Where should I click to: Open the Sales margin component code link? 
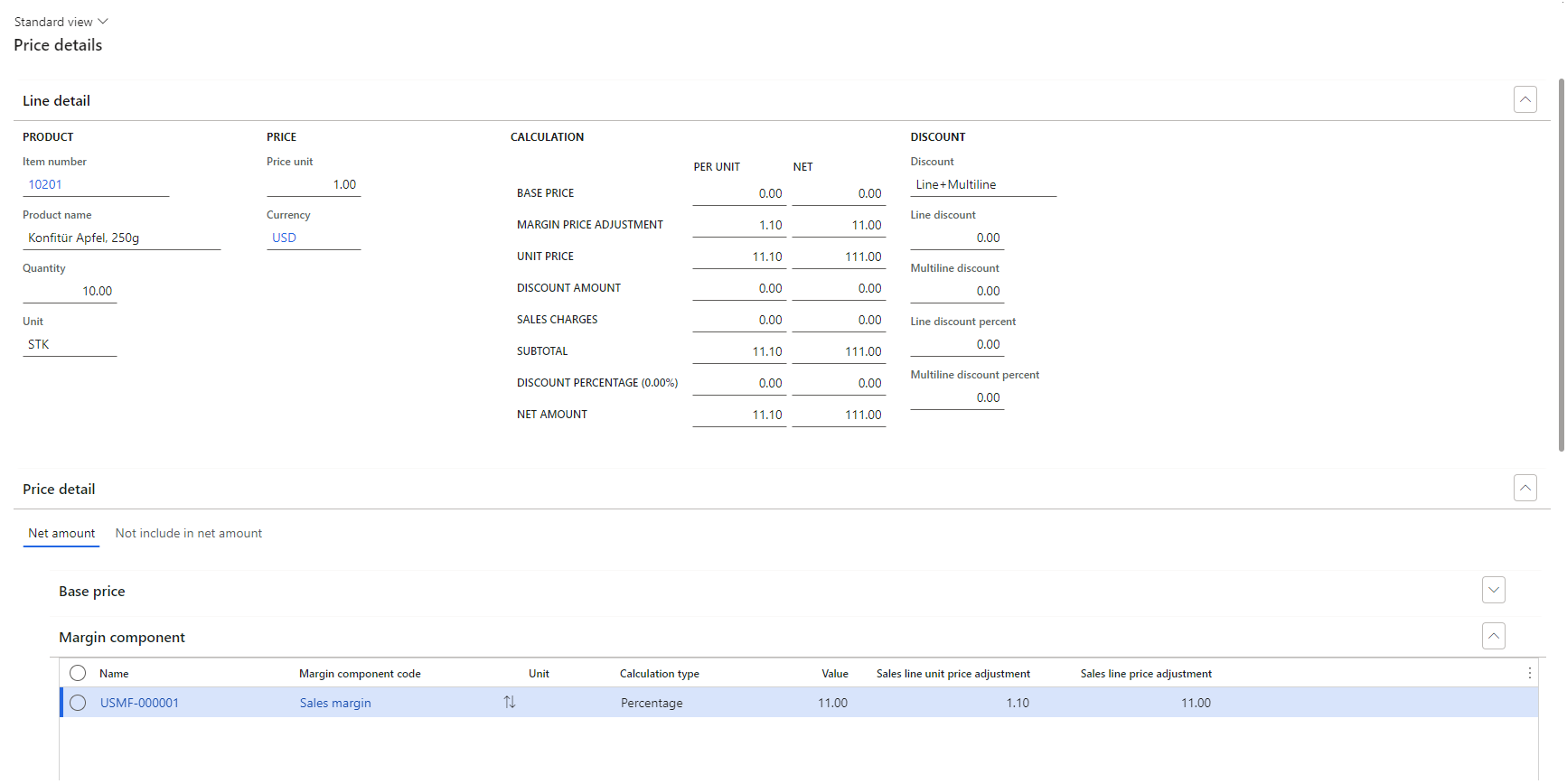[x=335, y=703]
